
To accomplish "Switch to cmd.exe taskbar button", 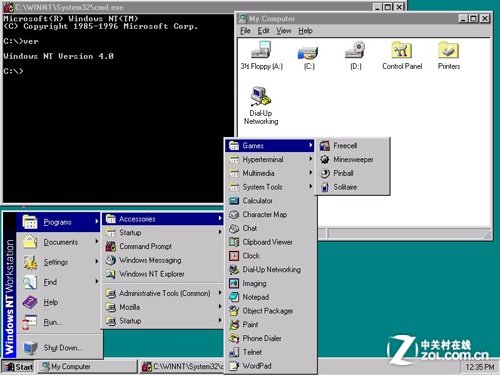I will pyautogui.click(x=182, y=367).
